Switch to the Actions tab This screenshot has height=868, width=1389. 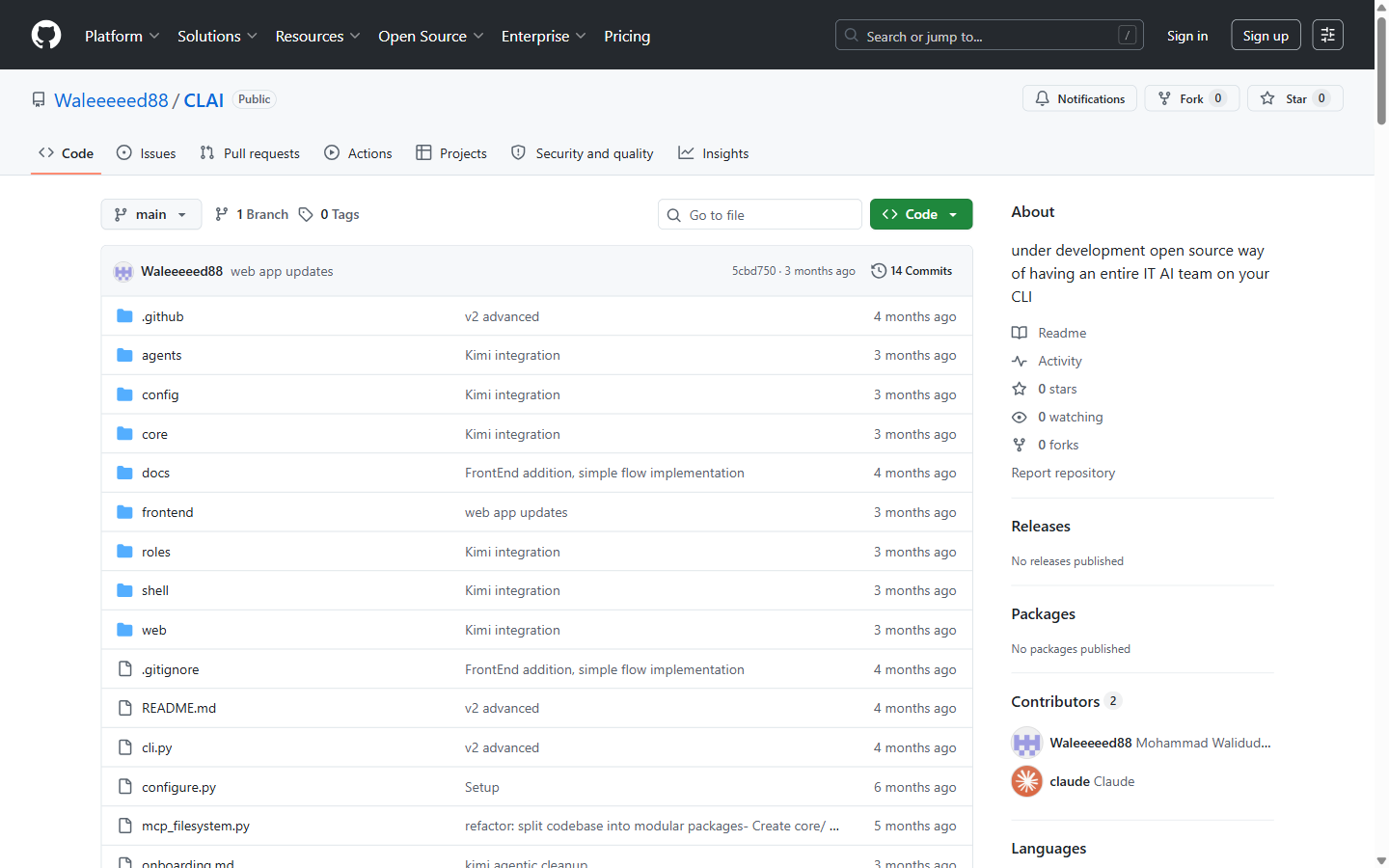[358, 153]
